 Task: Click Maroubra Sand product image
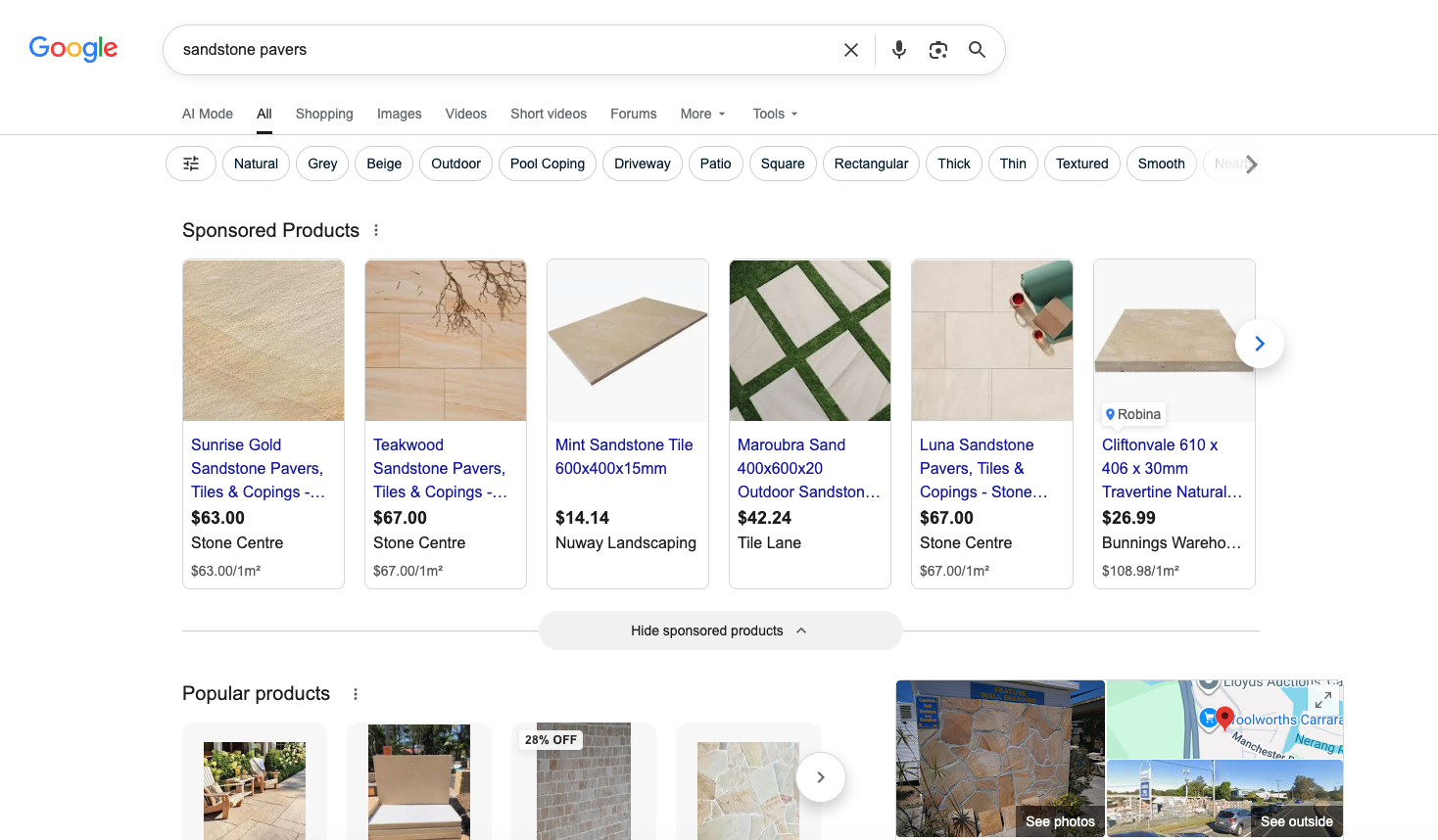tap(810, 341)
